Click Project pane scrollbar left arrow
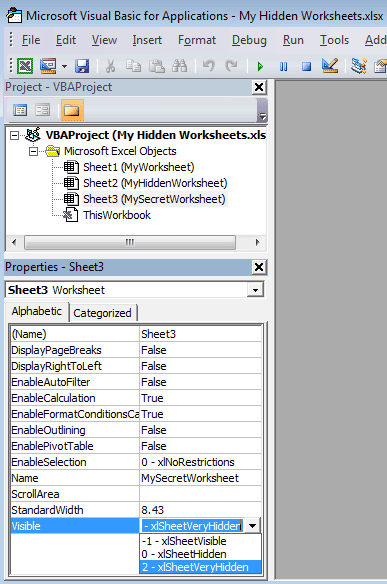This screenshot has height=584, width=387. tap(14, 242)
